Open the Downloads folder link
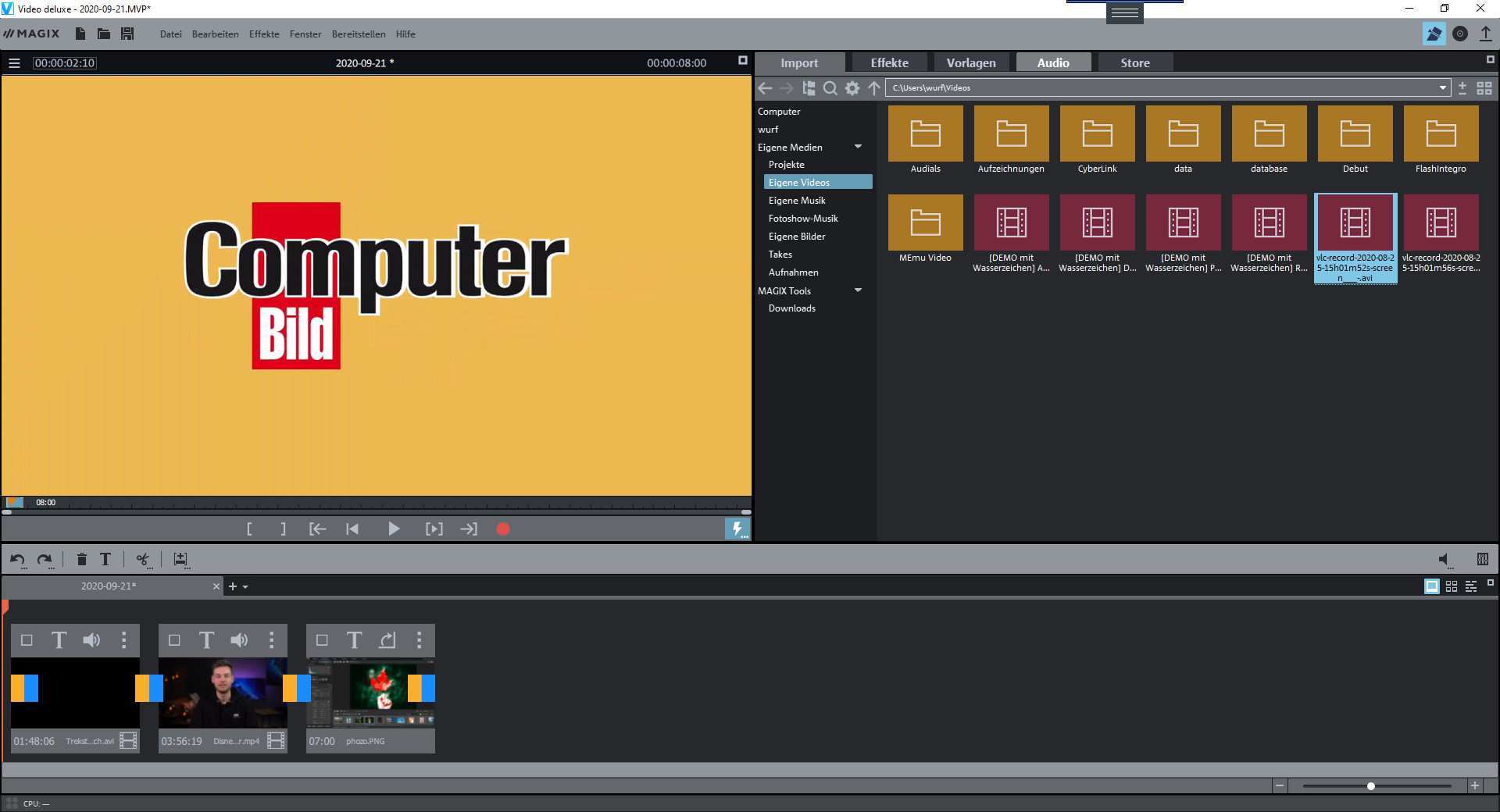Screen dimensions: 1500x812 click(x=791, y=308)
